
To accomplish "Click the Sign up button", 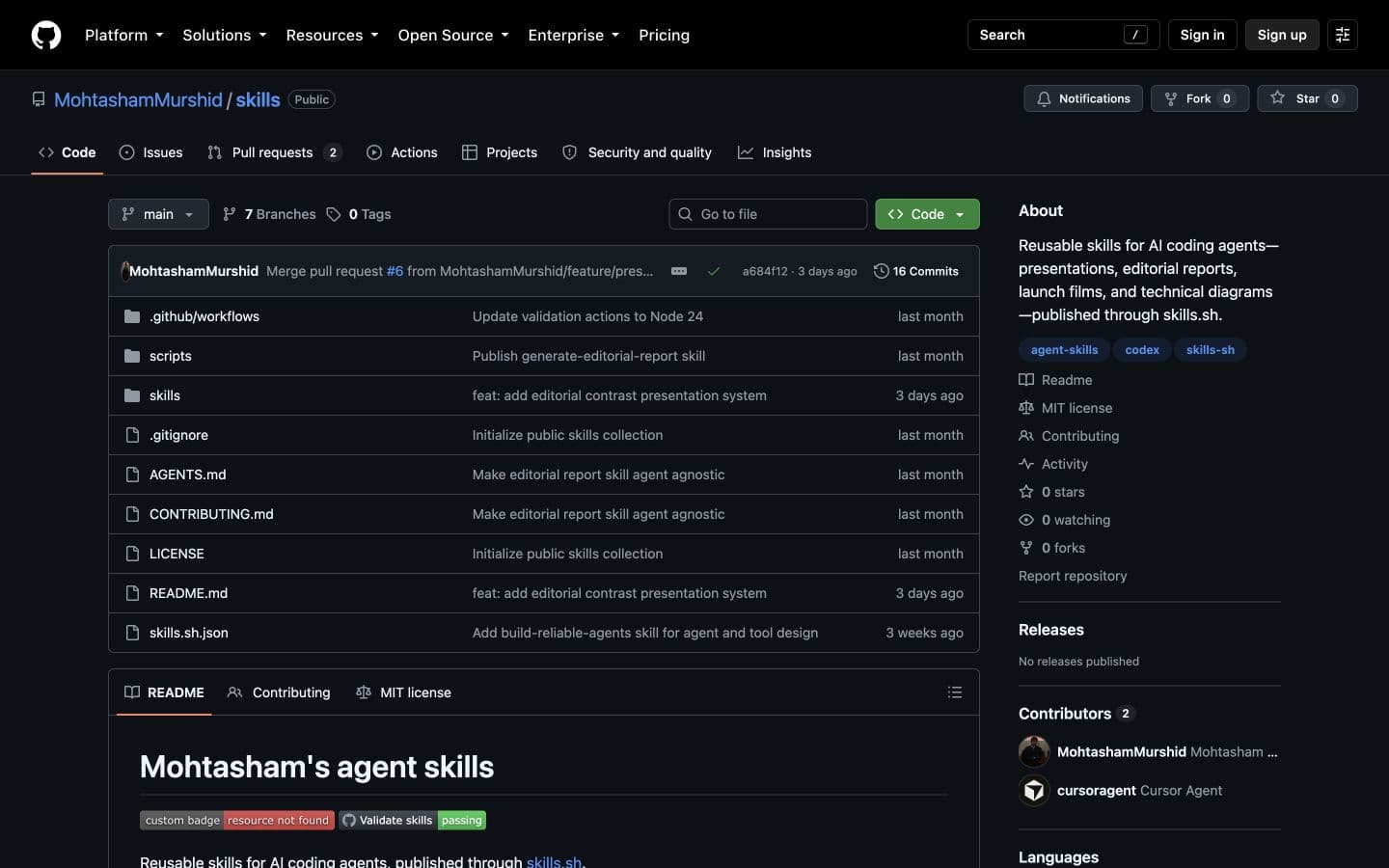I will pyautogui.click(x=1282, y=35).
